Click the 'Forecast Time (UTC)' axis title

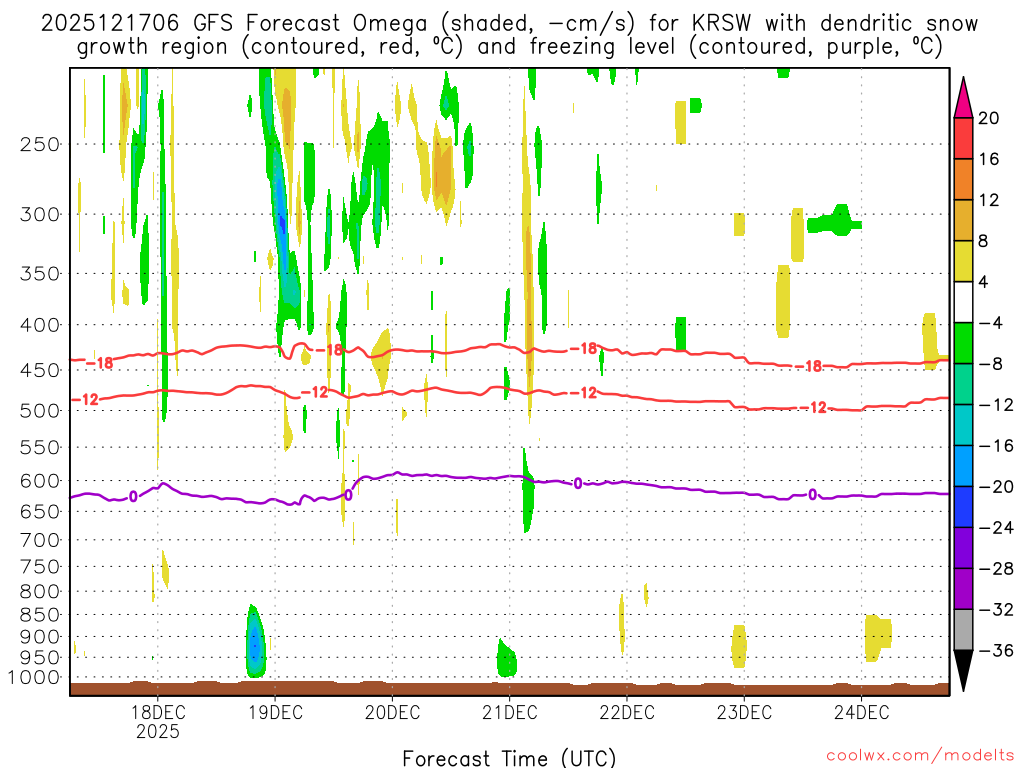(x=509, y=758)
